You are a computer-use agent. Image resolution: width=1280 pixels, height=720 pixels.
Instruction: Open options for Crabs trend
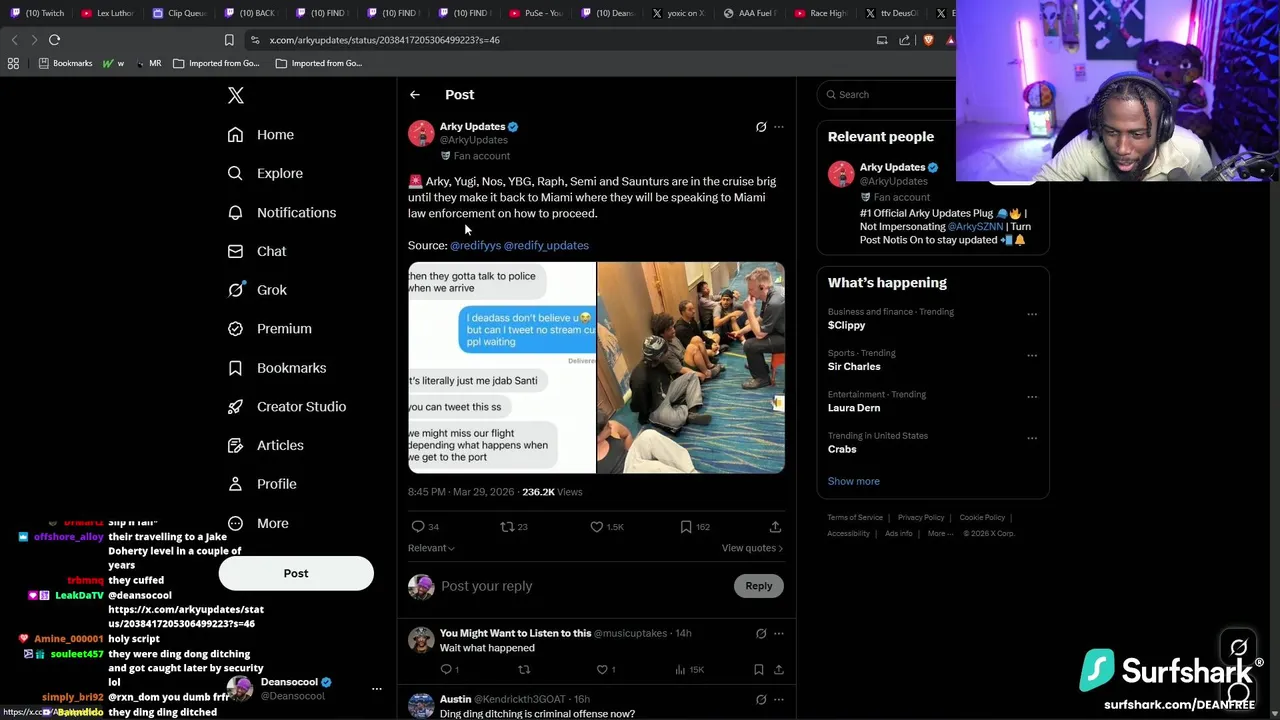point(1032,438)
